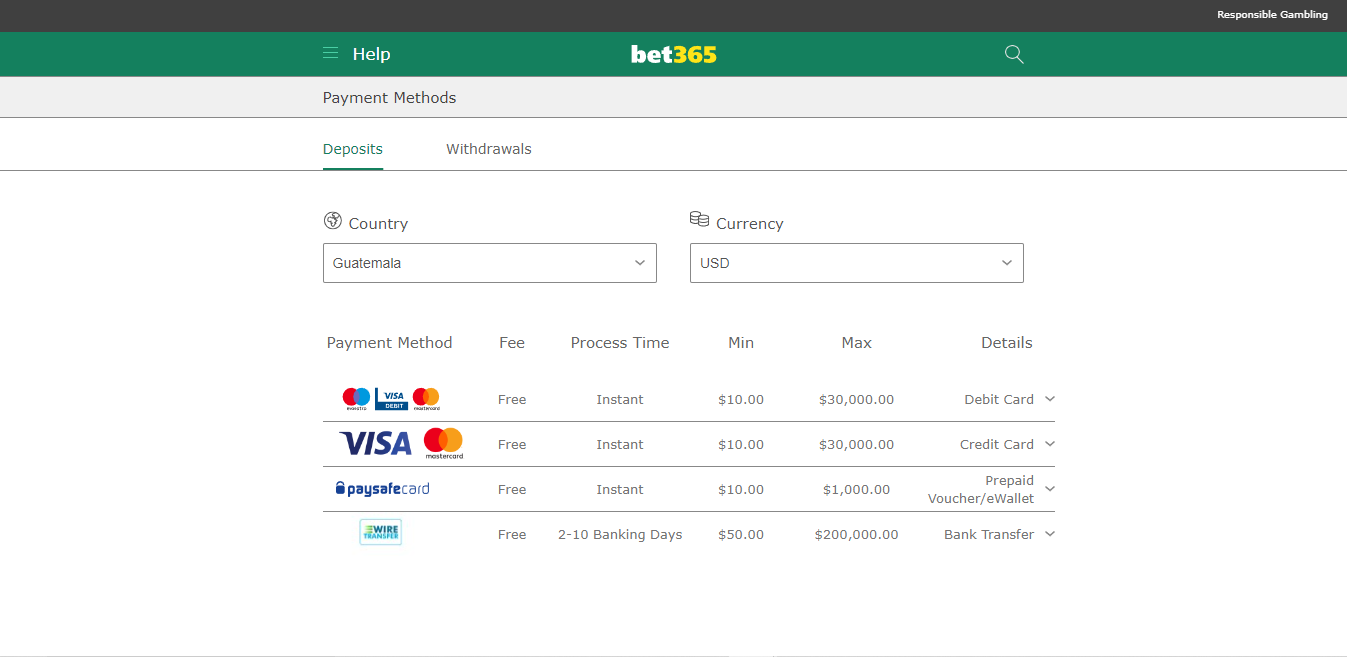Click the Credit Card label
Image resolution: width=1347 pixels, height=657 pixels.
(997, 444)
